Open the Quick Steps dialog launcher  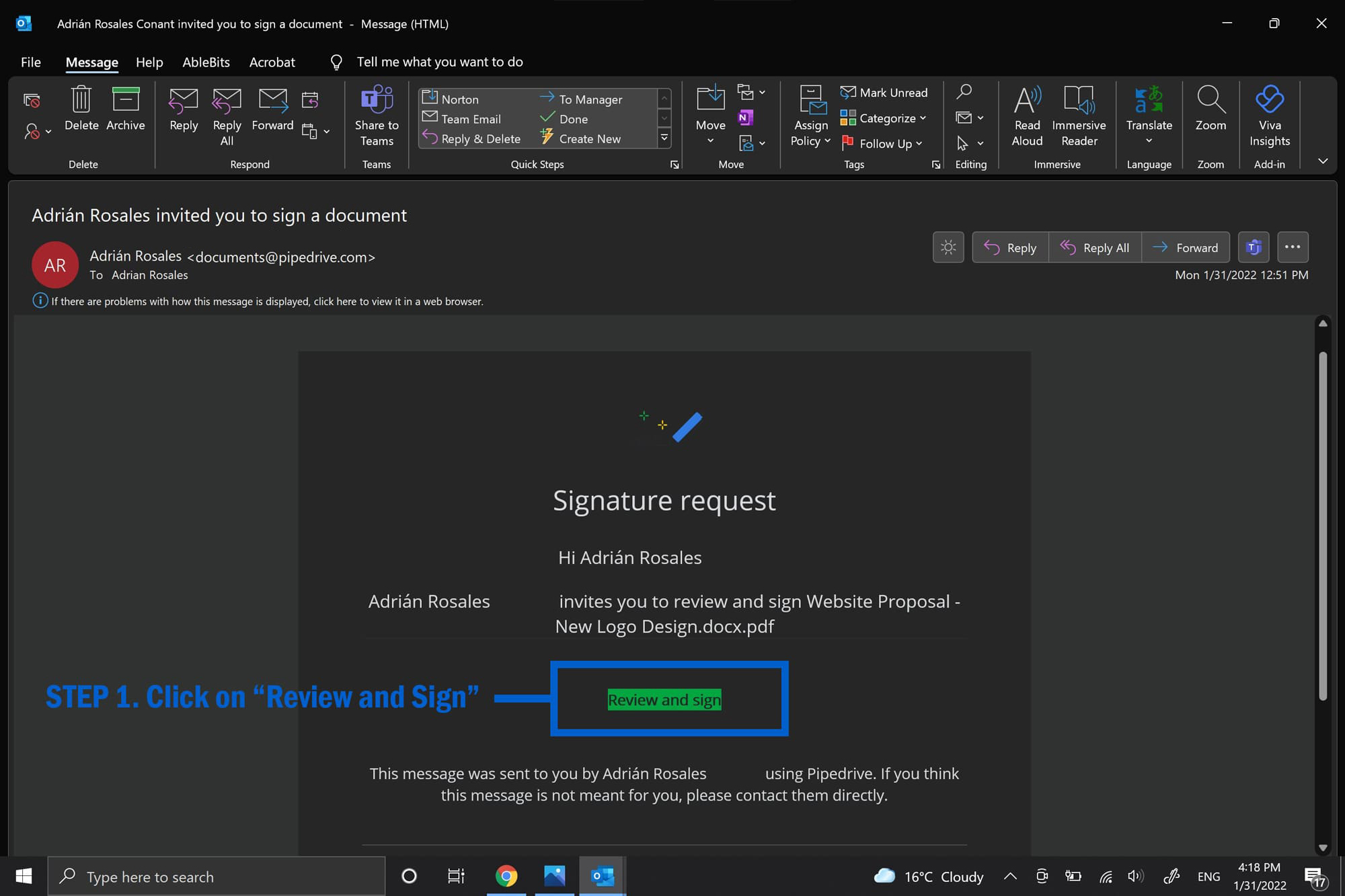click(x=675, y=165)
